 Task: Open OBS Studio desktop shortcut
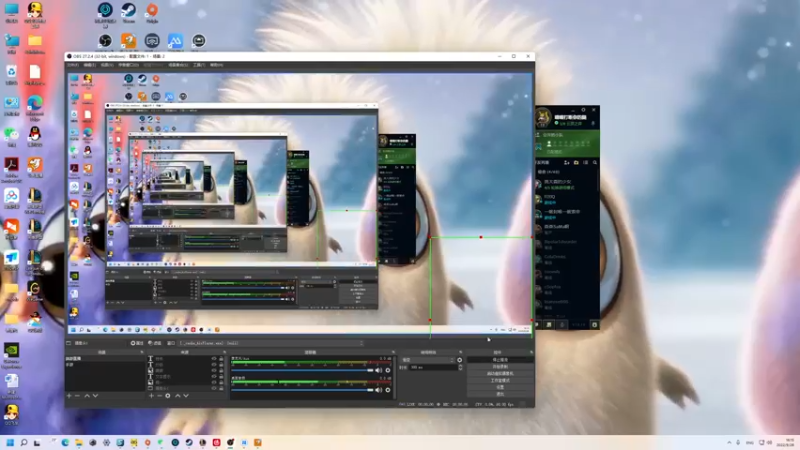[x=105, y=43]
